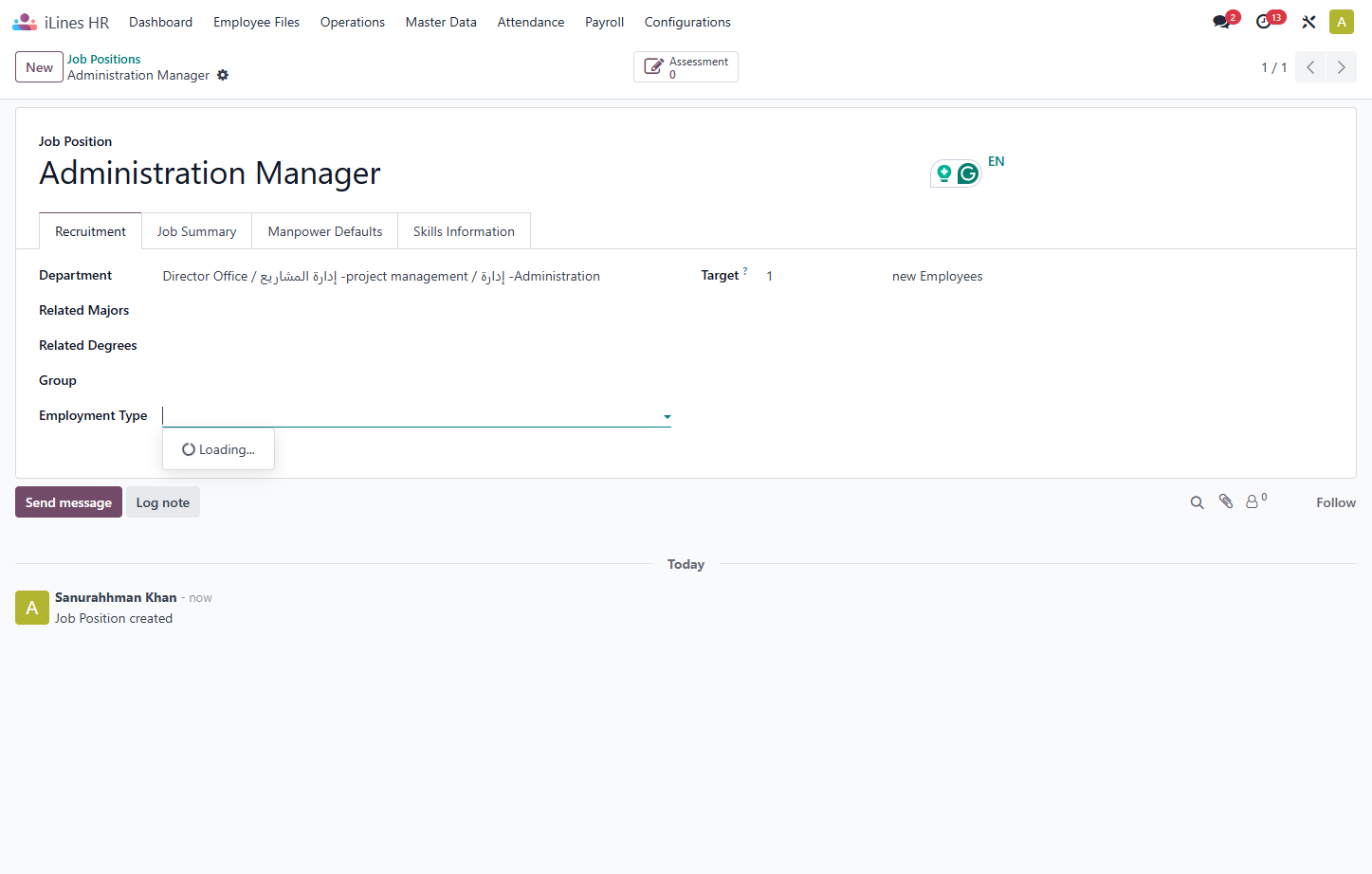Open the Attendance menu
The height and width of the screenshot is (874, 1372).
pyautogui.click(x=531, y=22)
